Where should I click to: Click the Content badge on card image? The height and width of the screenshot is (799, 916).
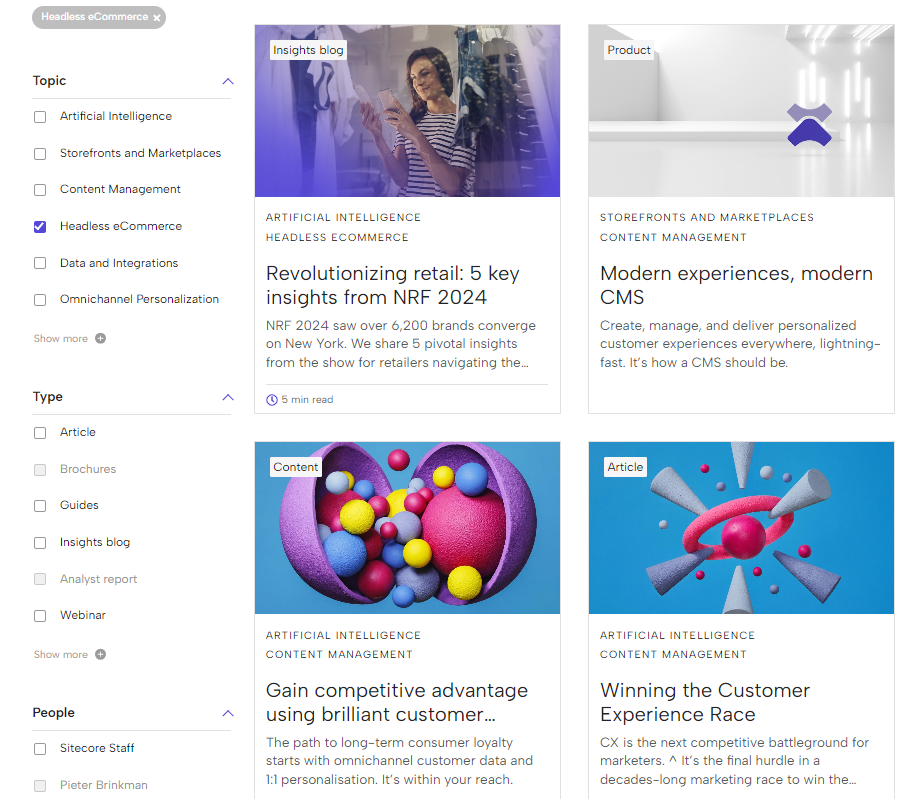coord(296,467)
